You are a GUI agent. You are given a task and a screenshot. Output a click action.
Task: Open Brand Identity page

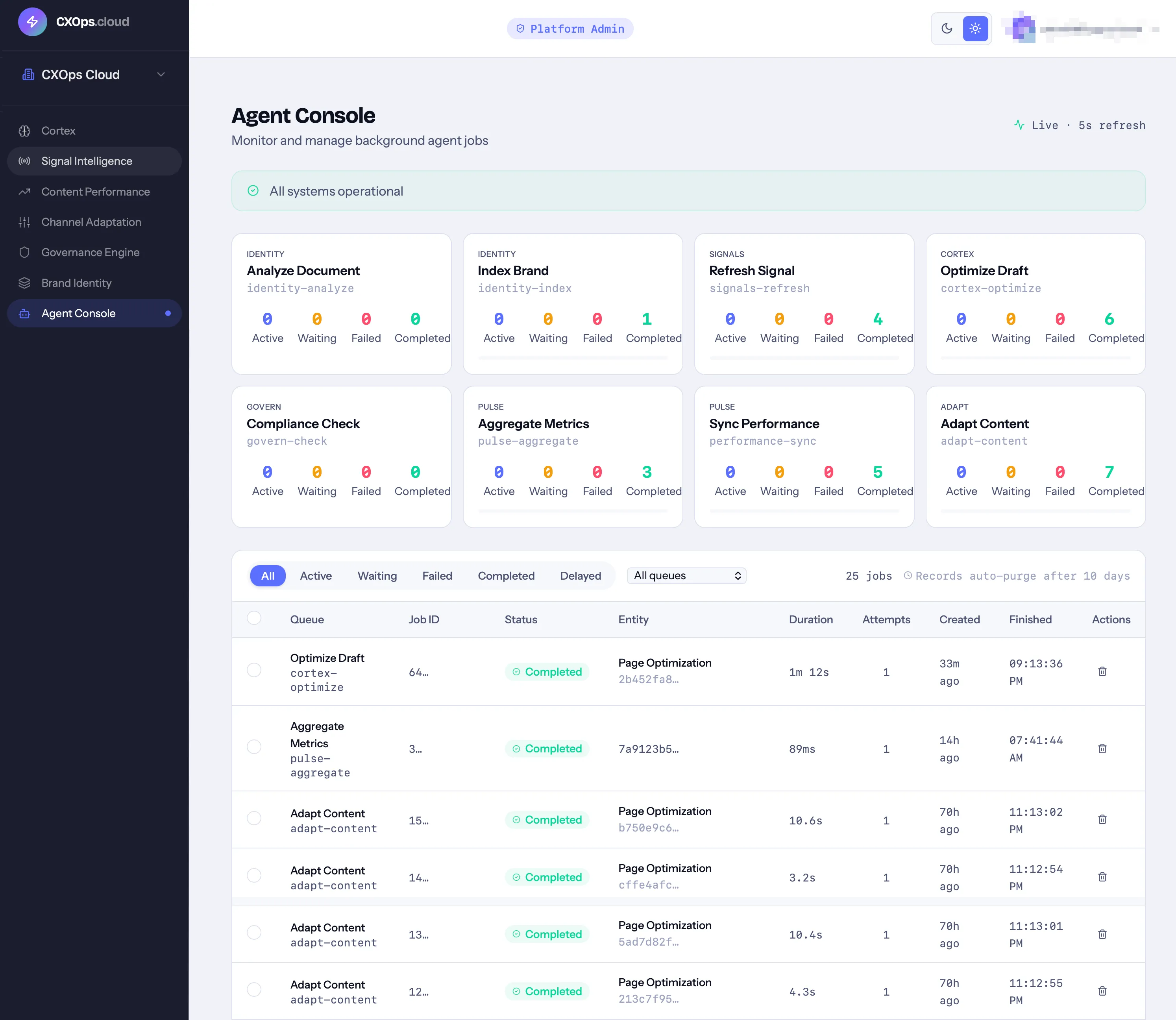tap(94, 283)
